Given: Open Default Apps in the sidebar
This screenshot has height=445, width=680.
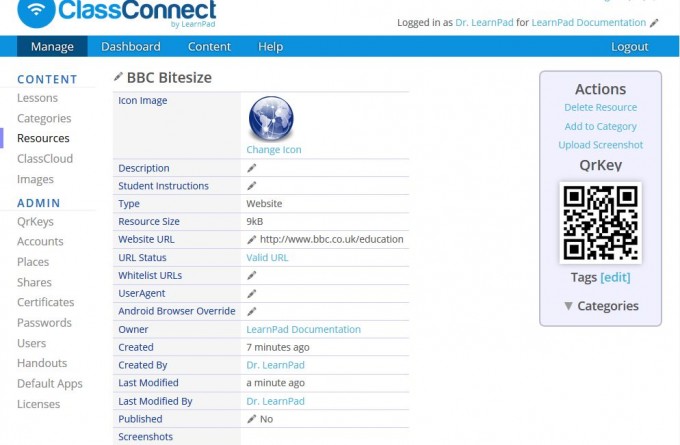Looking at the screenshot, I should pyautogui.click(x=50, y=384).
